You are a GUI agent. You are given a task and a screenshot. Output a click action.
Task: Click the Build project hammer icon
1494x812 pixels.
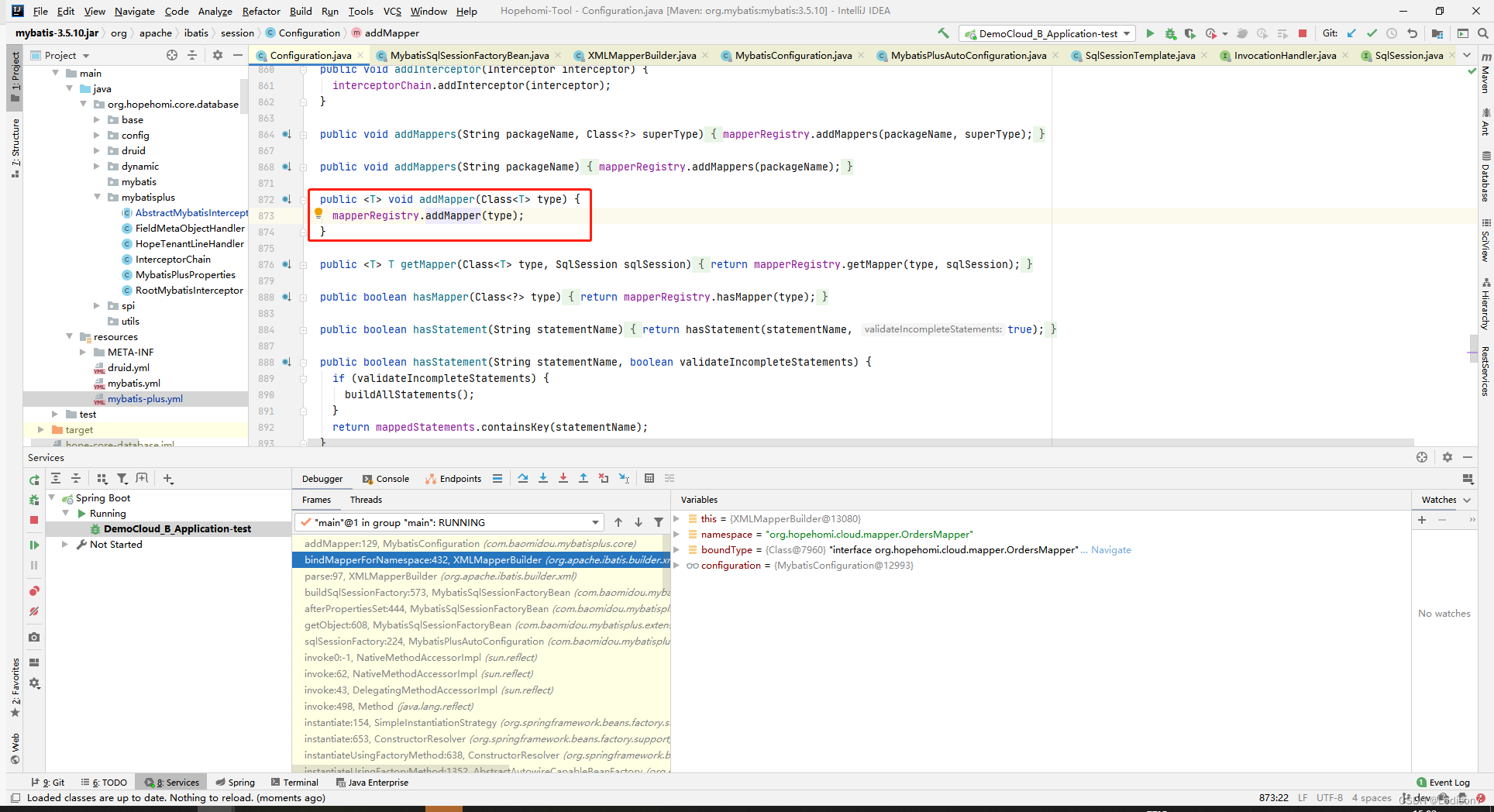(943, 33)
